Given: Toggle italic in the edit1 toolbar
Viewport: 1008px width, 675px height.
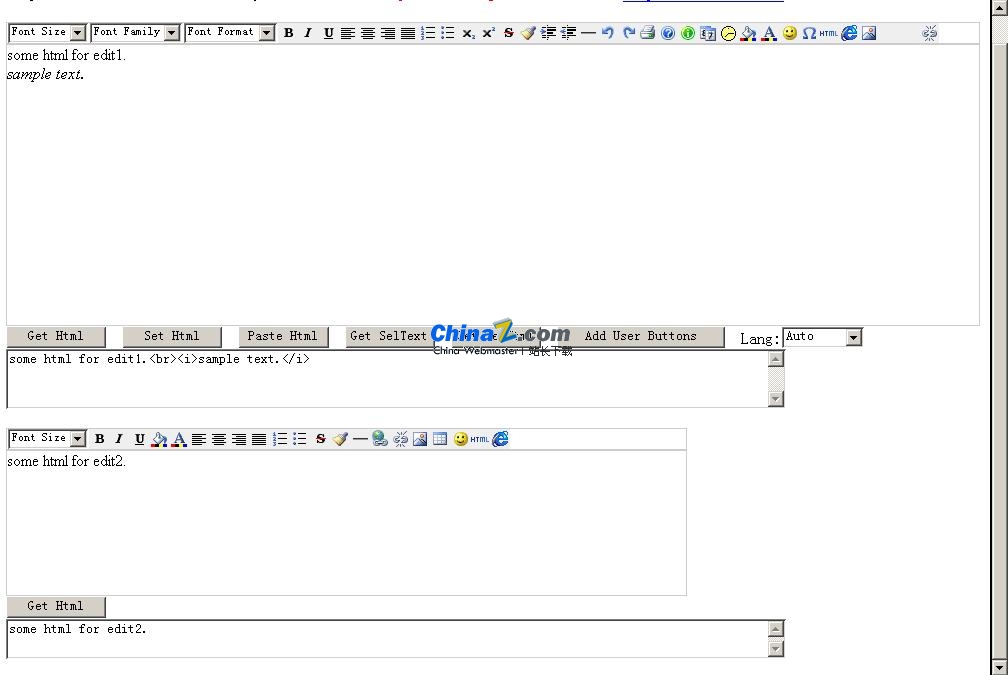Looking at the screenshot, I should click(308, 33).
